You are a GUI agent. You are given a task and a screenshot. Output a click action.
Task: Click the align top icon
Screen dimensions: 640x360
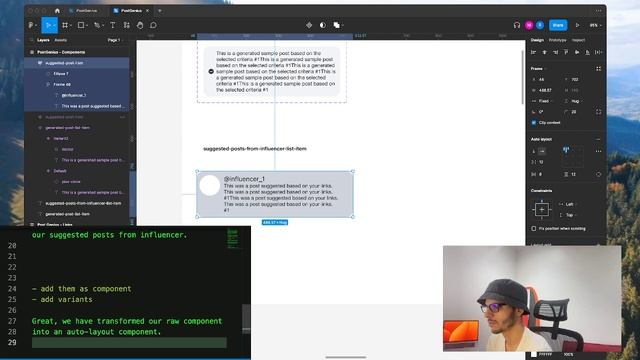(x=566, y=52)
